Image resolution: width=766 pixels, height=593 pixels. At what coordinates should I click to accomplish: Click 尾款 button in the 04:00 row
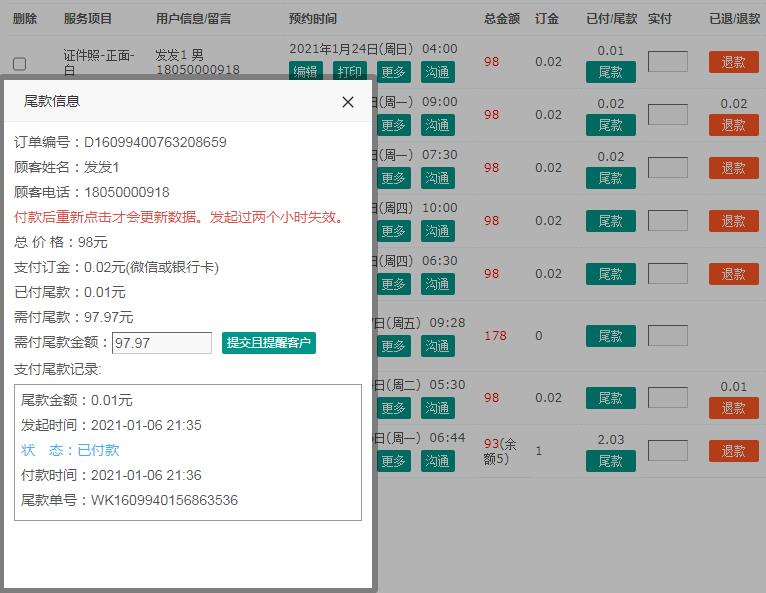610,72
